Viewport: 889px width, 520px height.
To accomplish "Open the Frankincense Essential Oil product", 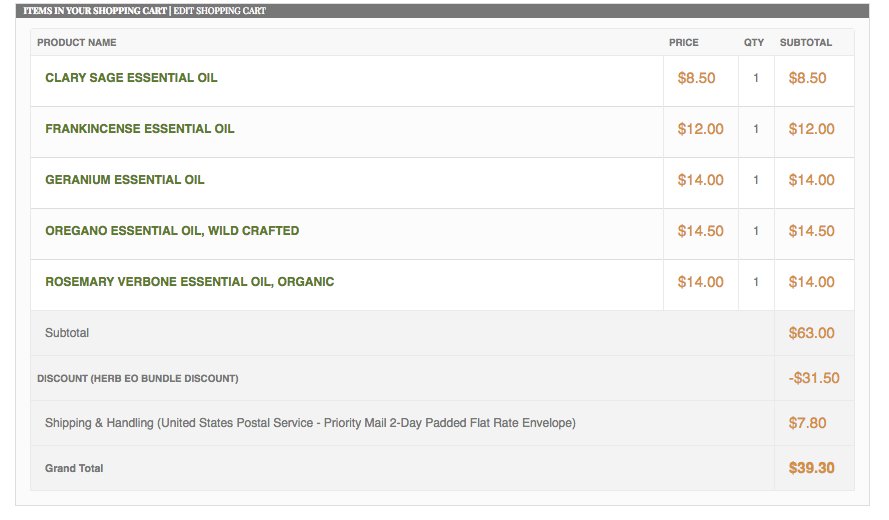I will 139,129.
